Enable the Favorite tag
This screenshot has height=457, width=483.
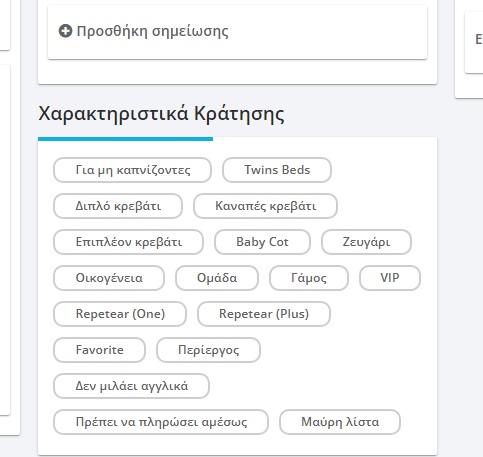(99, 350)
